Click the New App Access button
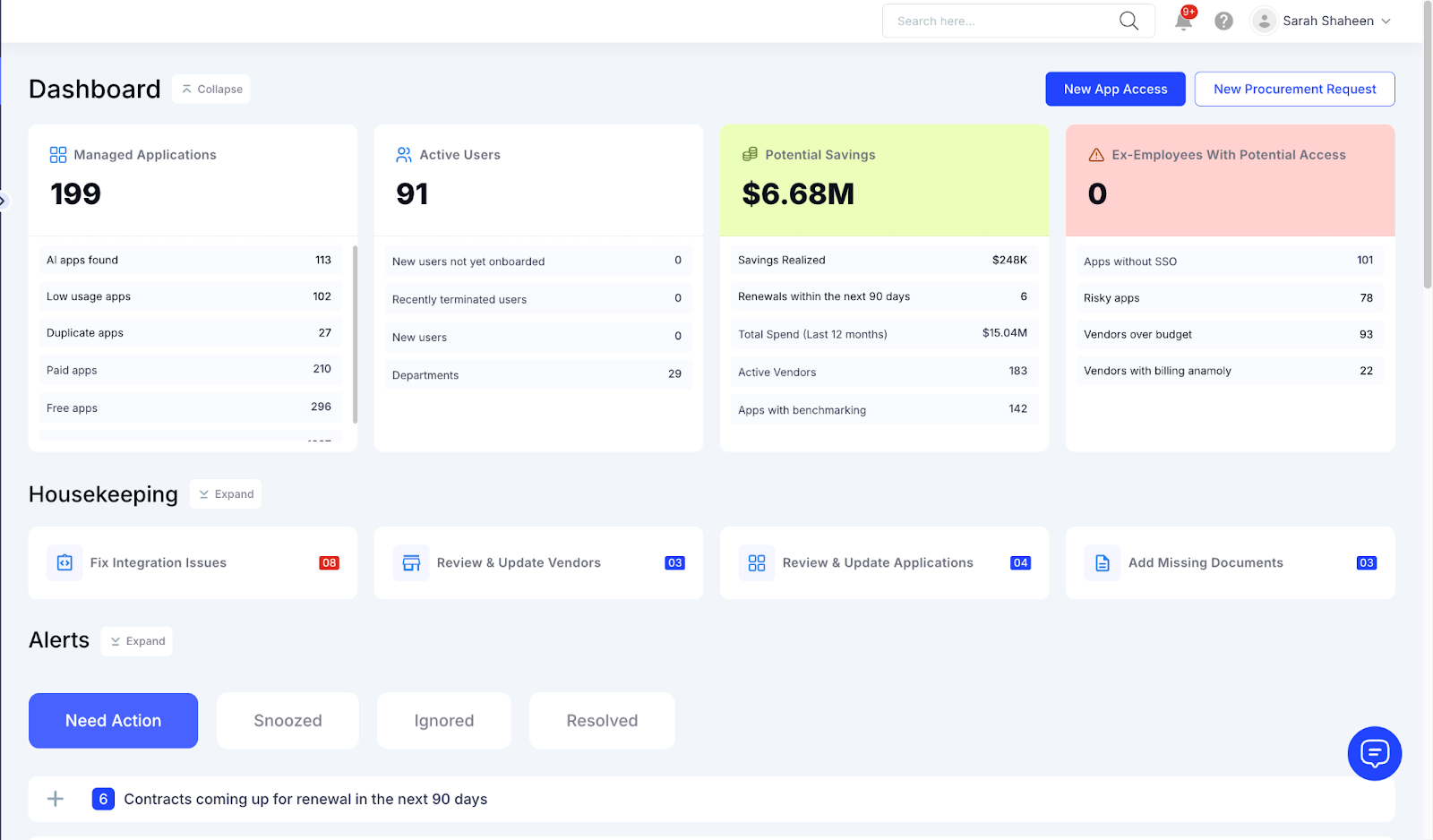Screen dimensions: 1433x840 (1115, 89)
